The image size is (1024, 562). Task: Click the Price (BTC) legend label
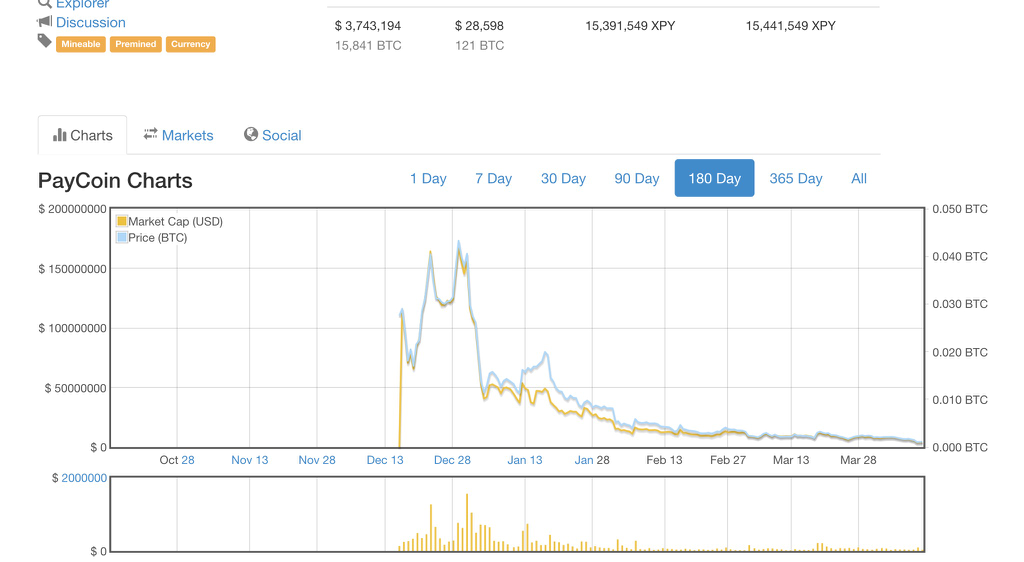157,238
